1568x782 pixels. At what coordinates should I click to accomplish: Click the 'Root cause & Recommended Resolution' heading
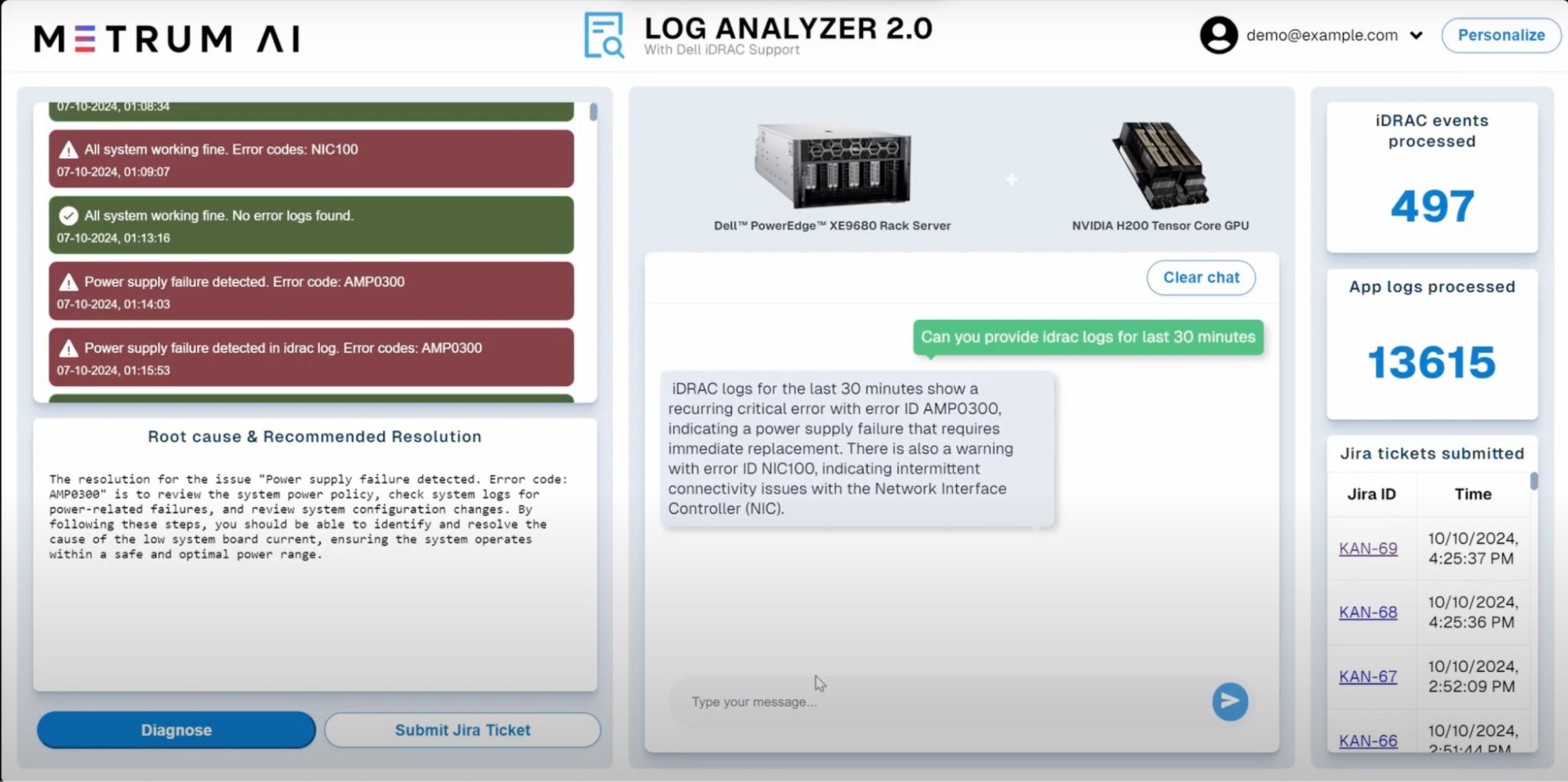(315, 437)
